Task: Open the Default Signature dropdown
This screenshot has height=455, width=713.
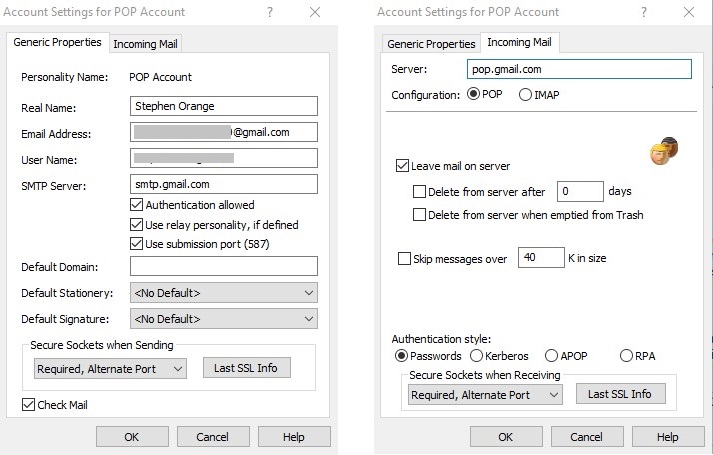Action: [x=224, y=319]
